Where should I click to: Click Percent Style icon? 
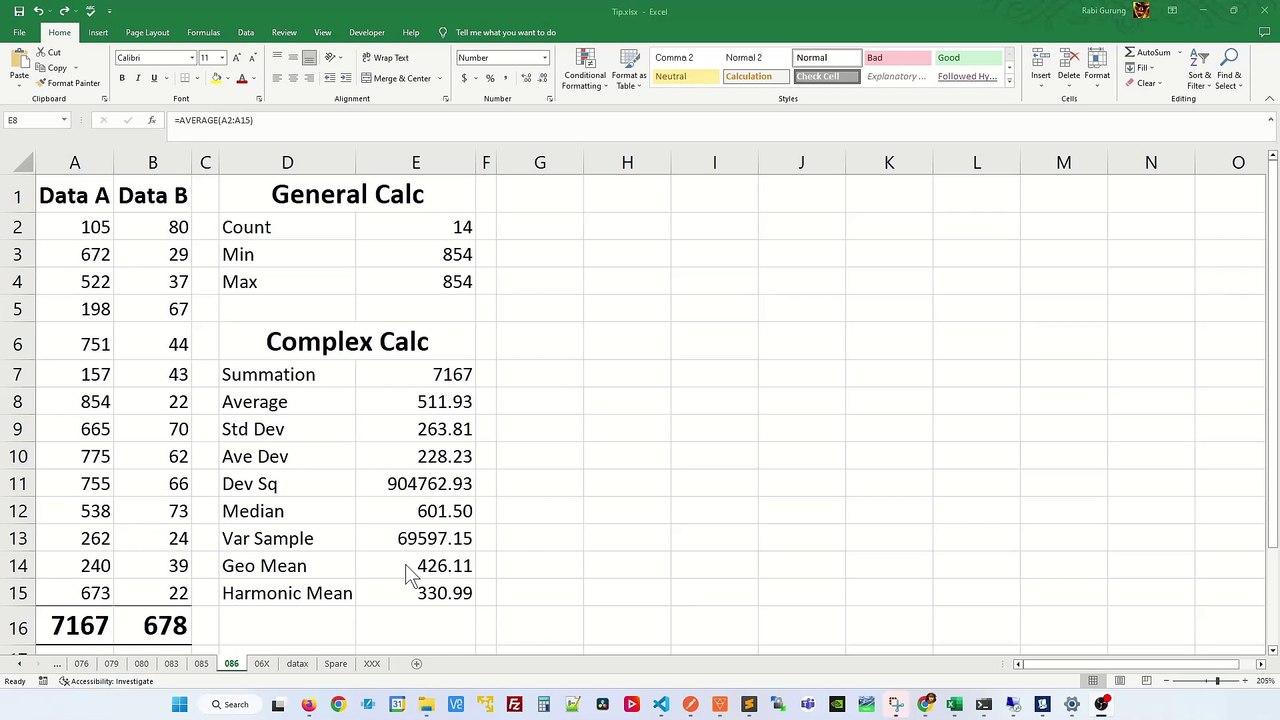click(x=489, y=78)
